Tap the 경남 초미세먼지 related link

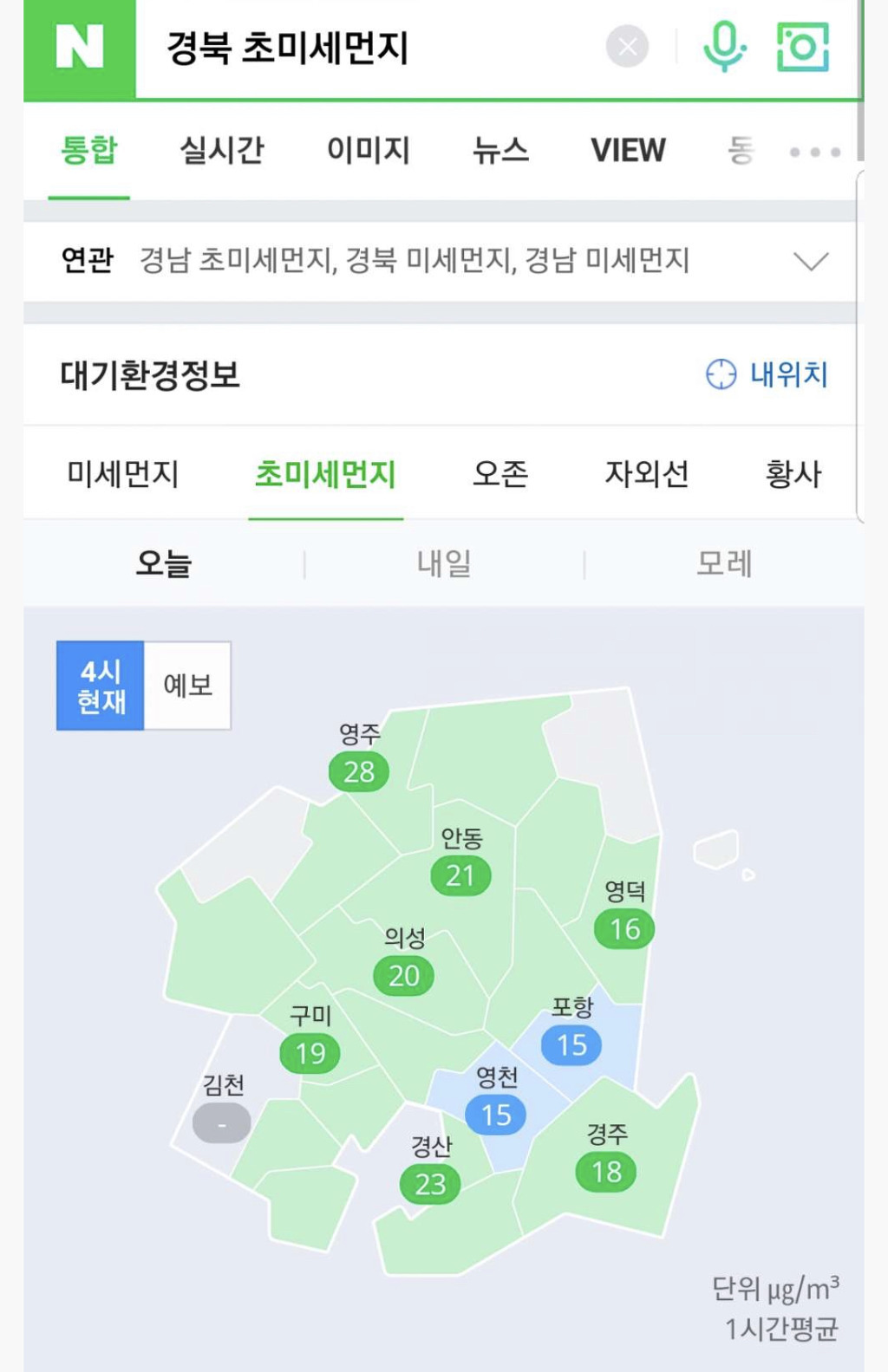[236, 260]
